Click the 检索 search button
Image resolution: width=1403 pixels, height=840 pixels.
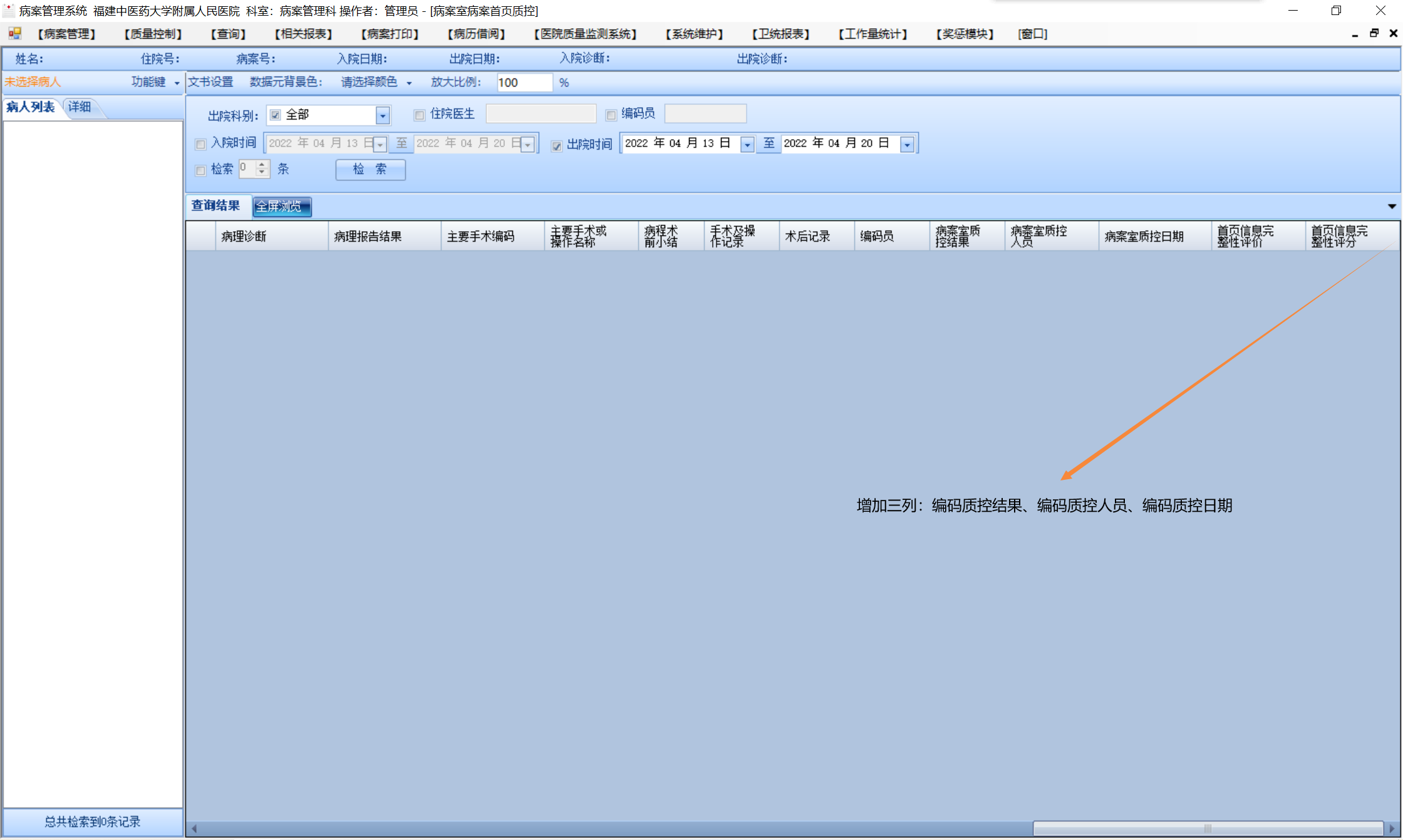(370, 169)
